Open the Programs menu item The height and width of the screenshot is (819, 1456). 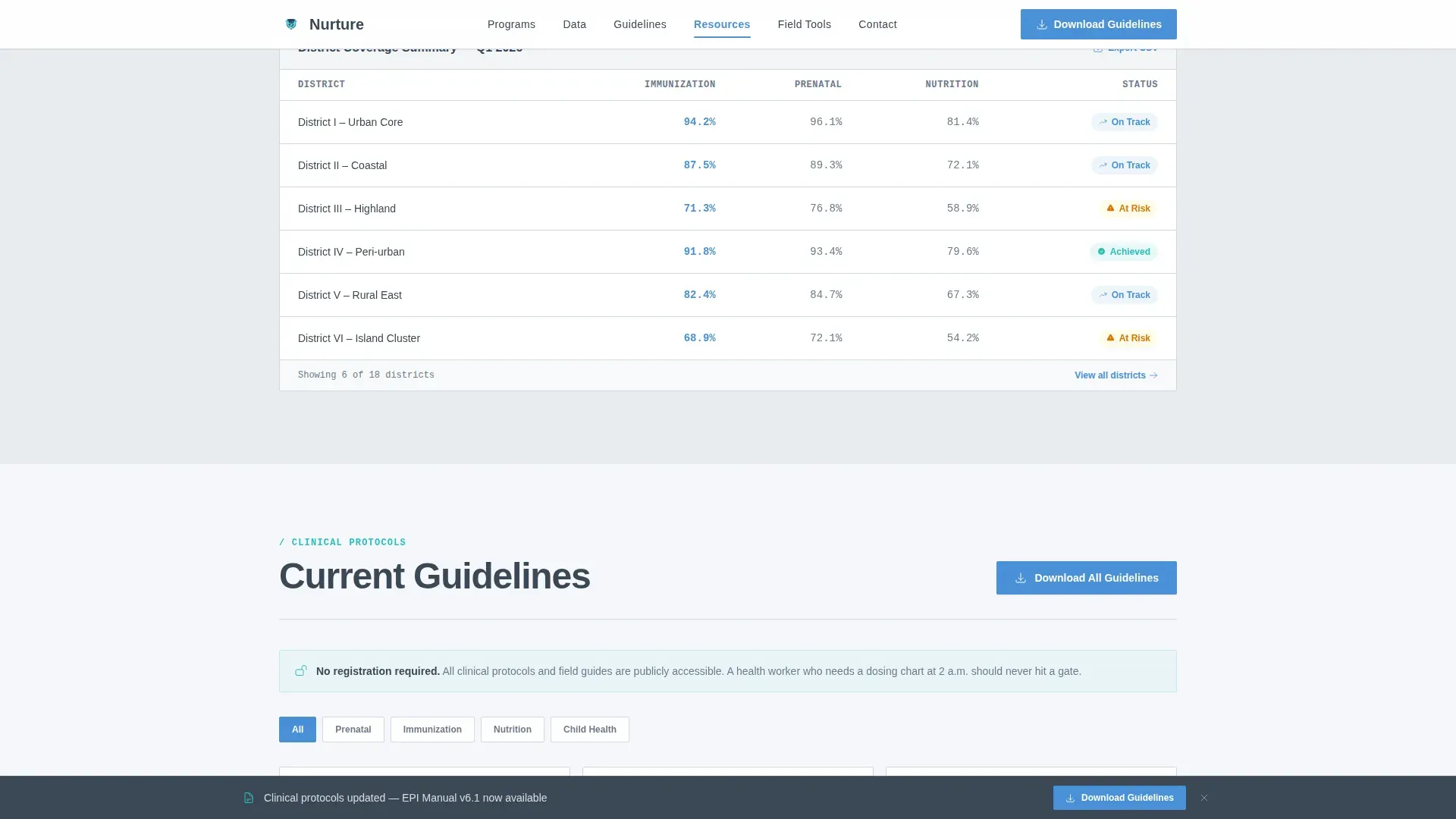coord(511,24)
